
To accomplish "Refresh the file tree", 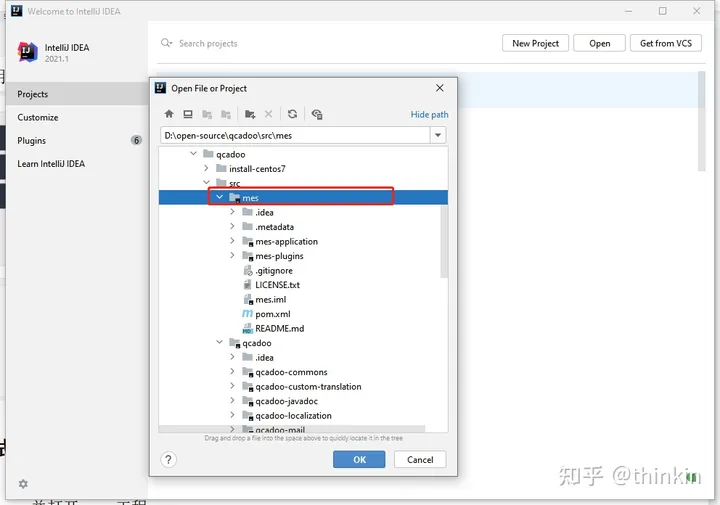I will click(x=292, y=114).
